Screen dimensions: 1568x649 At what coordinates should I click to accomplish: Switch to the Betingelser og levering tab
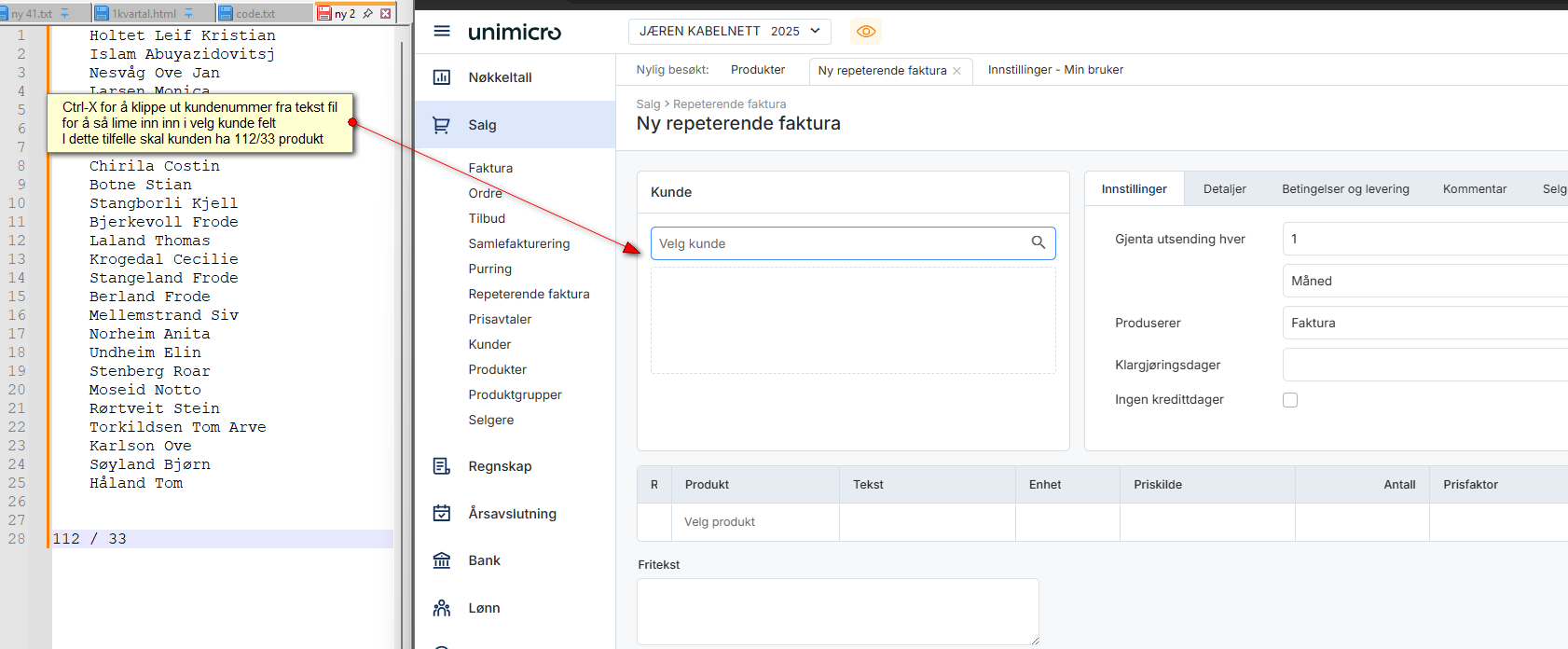click(x=1344, y=189)
